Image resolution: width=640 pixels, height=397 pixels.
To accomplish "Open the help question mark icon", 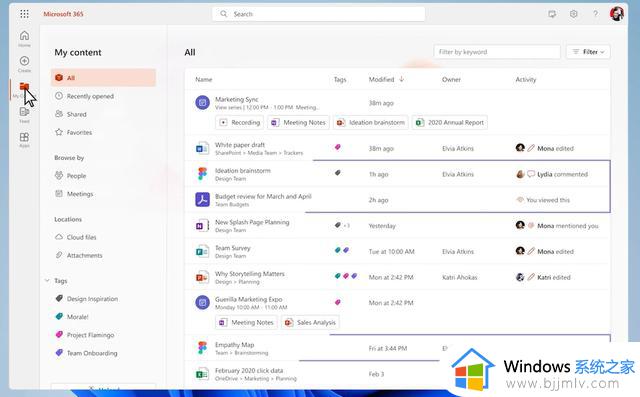I will [596, 14].
